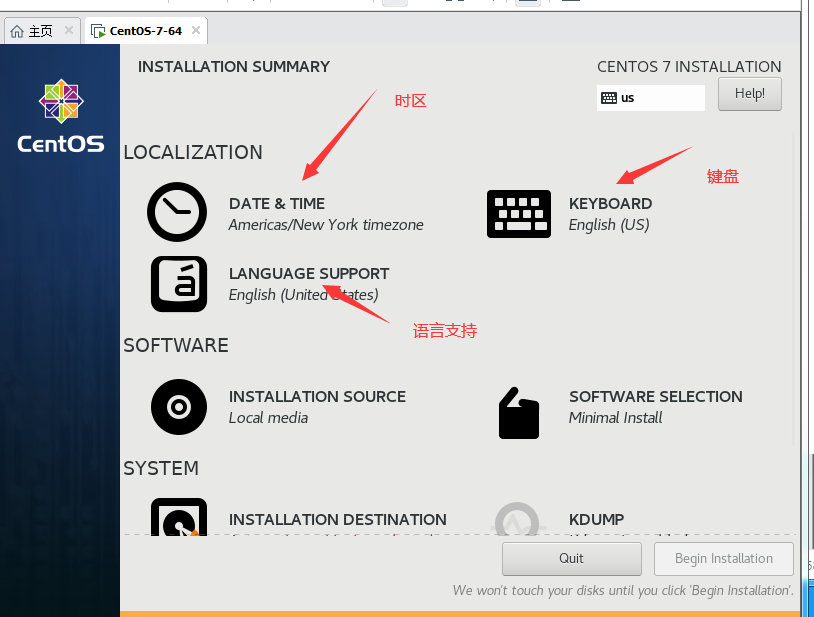Screen dimensions: 814x617
Task: Click 'Local media' source value
Action: click(268, 418)
